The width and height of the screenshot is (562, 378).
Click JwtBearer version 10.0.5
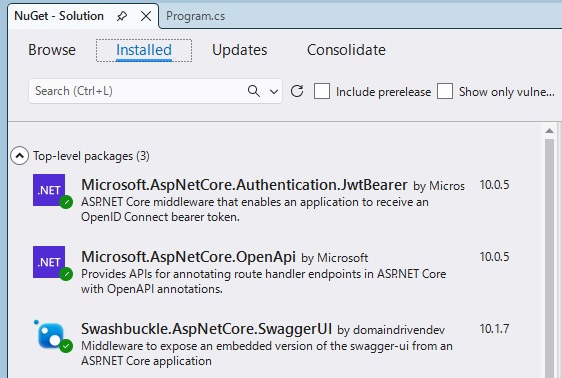click(494, 185)
